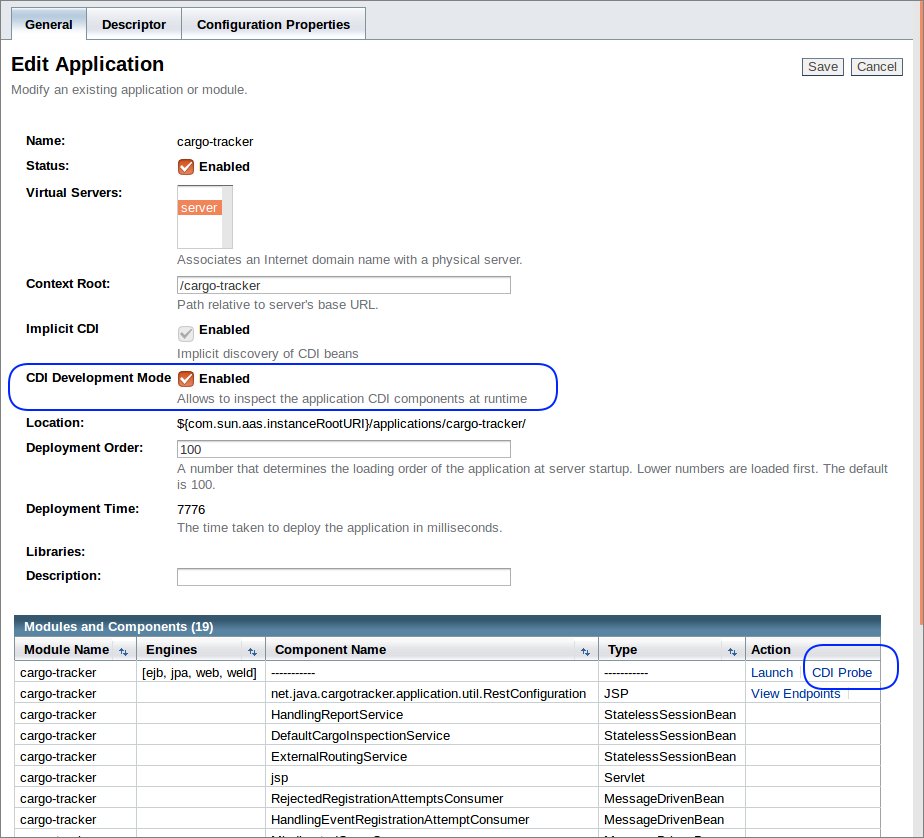Click the '[ejb, jpa, web, weld]' engines cell
Image resolution: width=924 pixels, height=838 pixels.
pyautogui.click(x=199, y=672)
